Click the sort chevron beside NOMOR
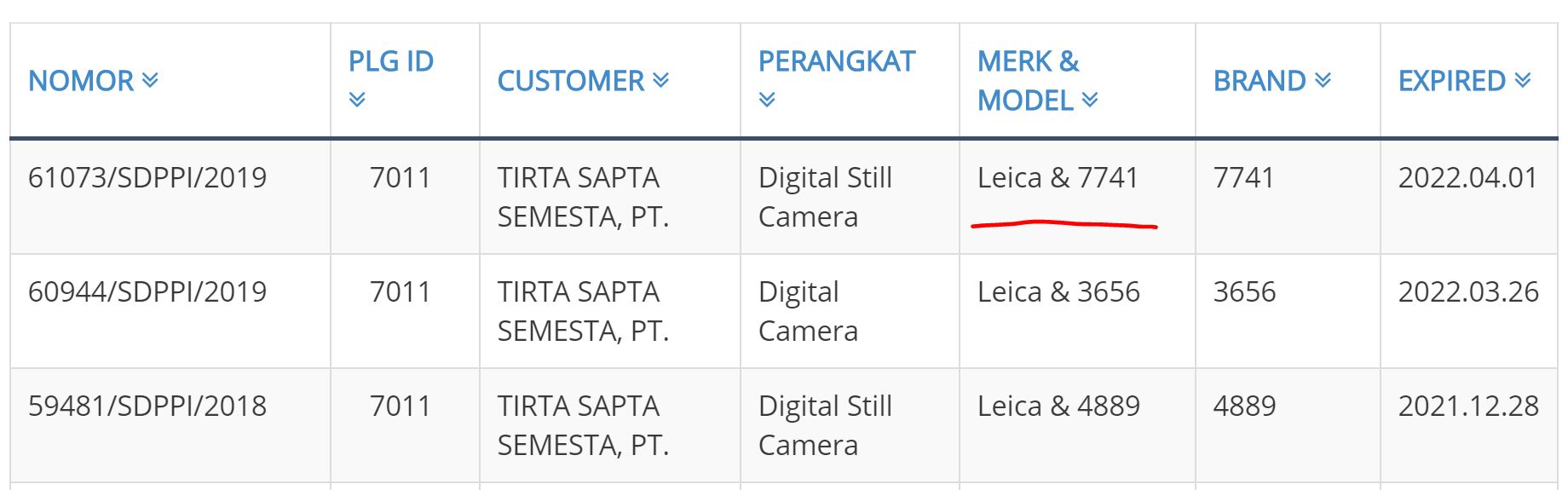1568x490 pixels. click(x=150, y=80)
